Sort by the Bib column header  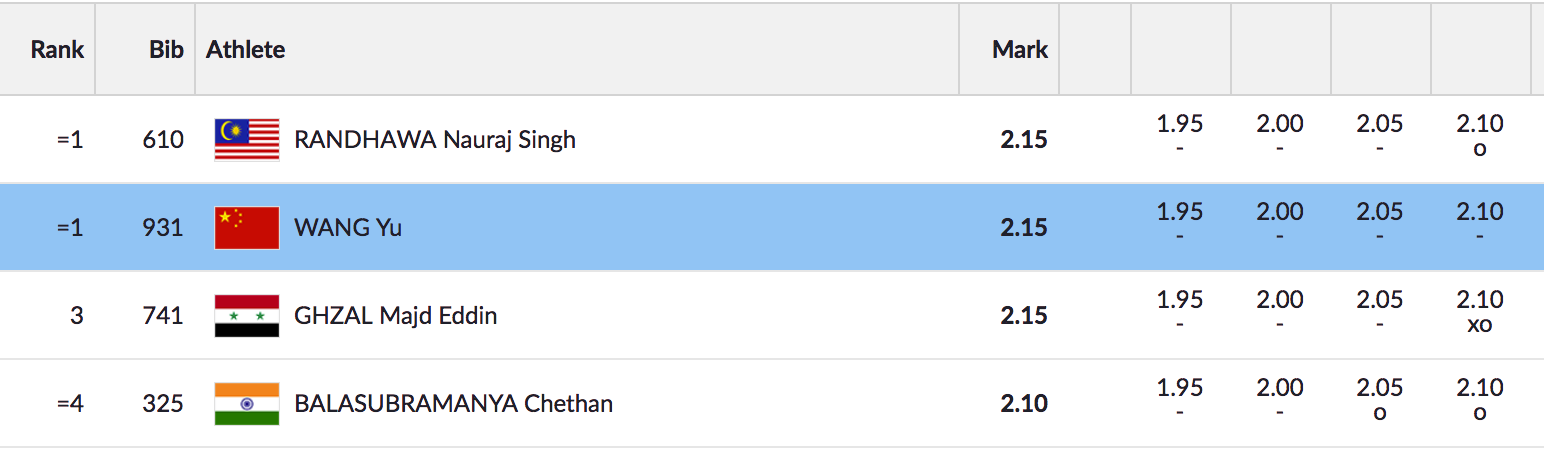tap(166, 49)
